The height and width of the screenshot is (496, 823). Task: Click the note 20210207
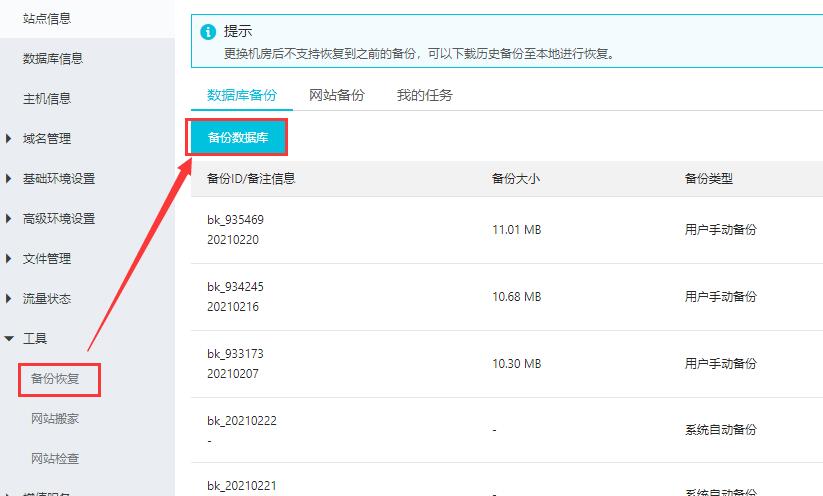[x=233, y=374]
